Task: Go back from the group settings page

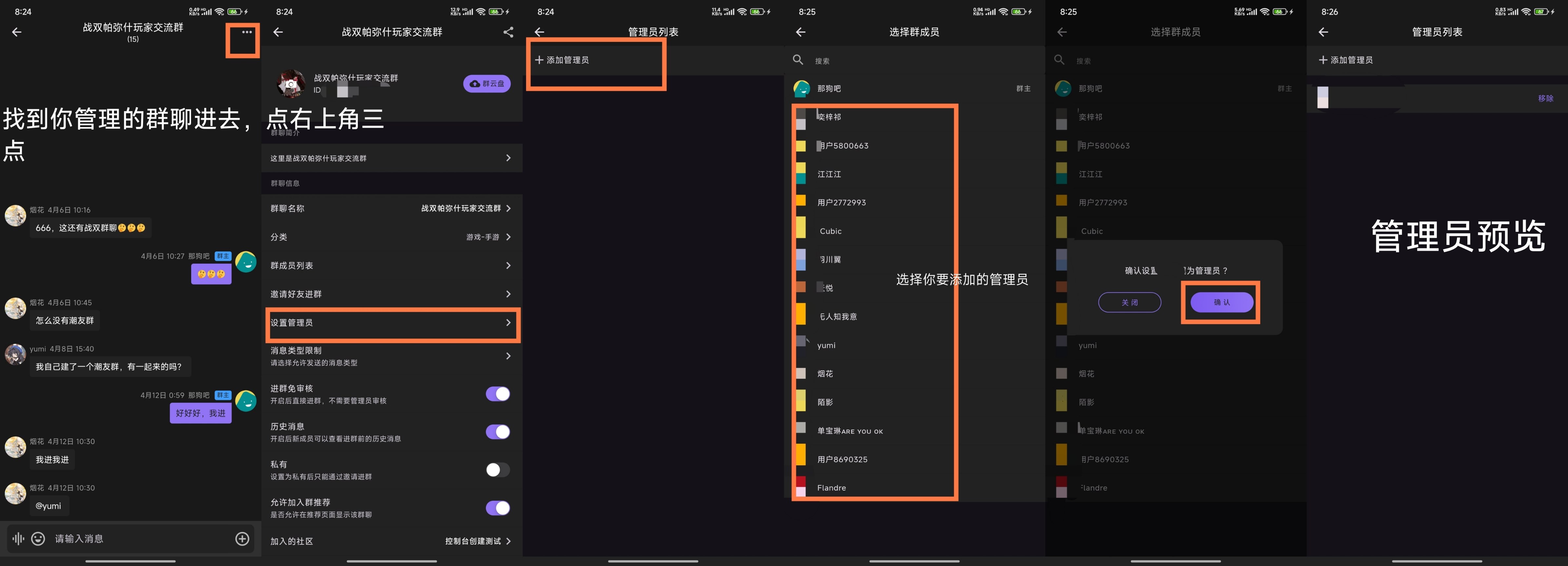Action: [278, 32]
